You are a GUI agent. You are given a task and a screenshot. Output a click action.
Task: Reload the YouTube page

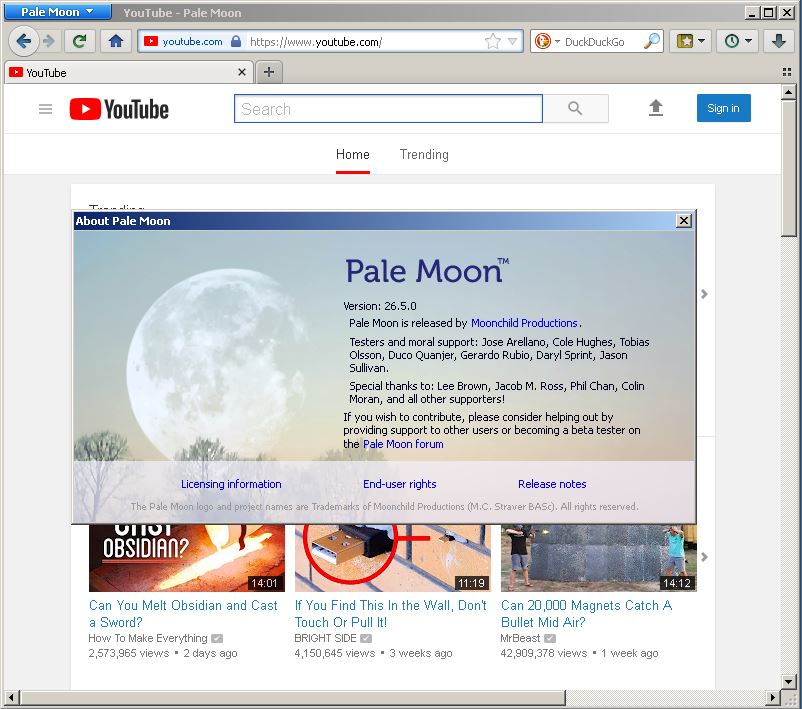point(79,42)
